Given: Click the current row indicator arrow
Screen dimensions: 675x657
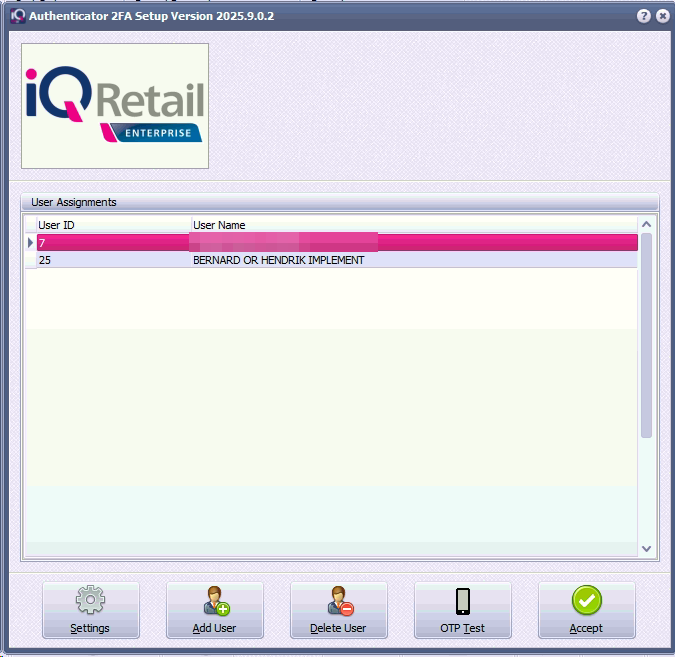Looking at the screenshot, I should pos(30,243).
